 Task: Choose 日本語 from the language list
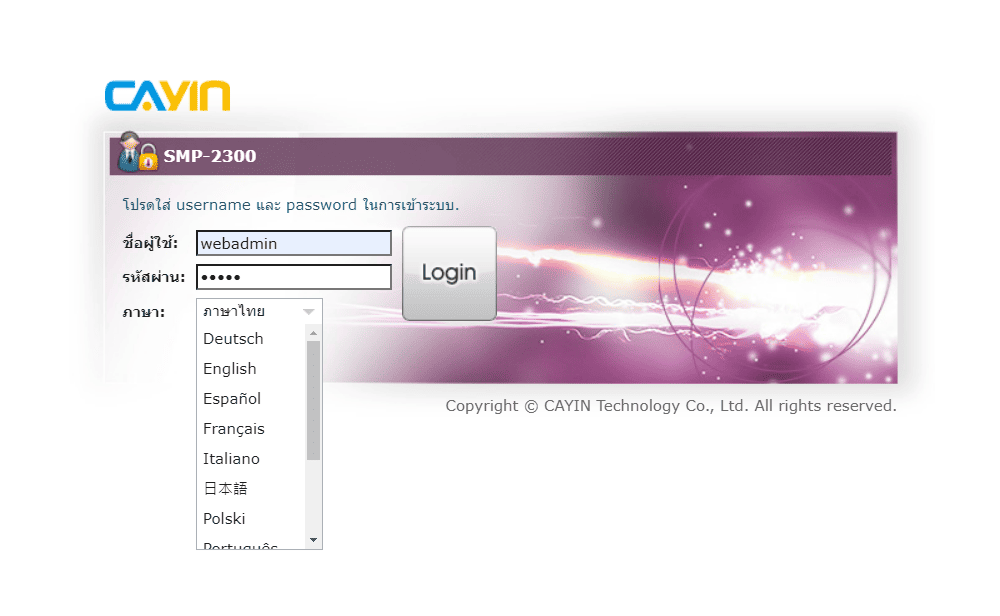point(251,488)
